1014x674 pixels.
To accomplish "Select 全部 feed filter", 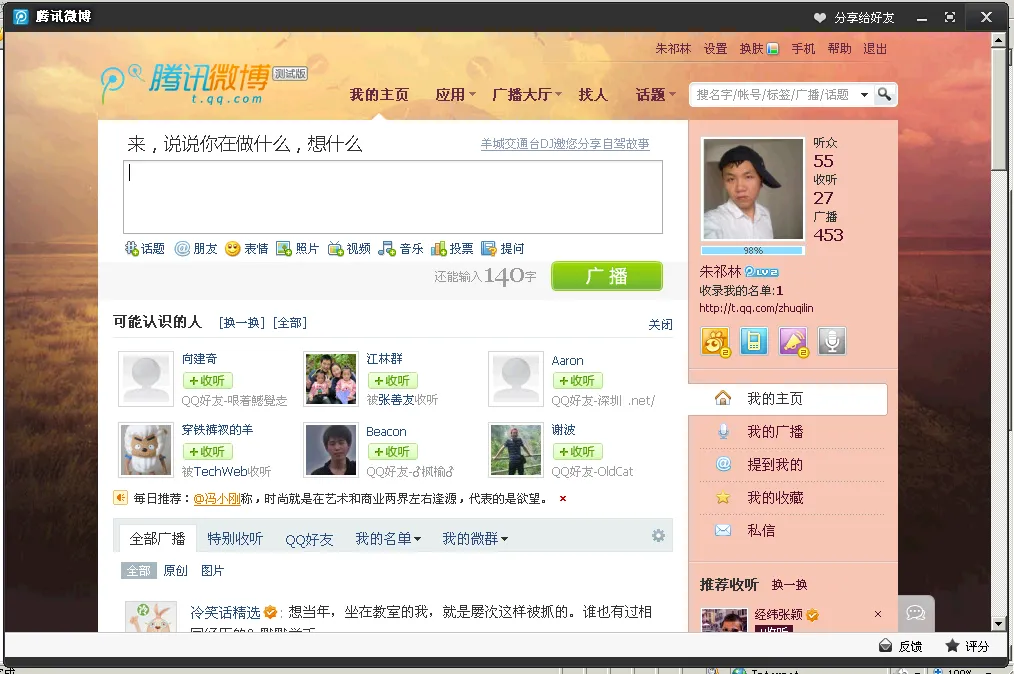I will pos(138,571).
